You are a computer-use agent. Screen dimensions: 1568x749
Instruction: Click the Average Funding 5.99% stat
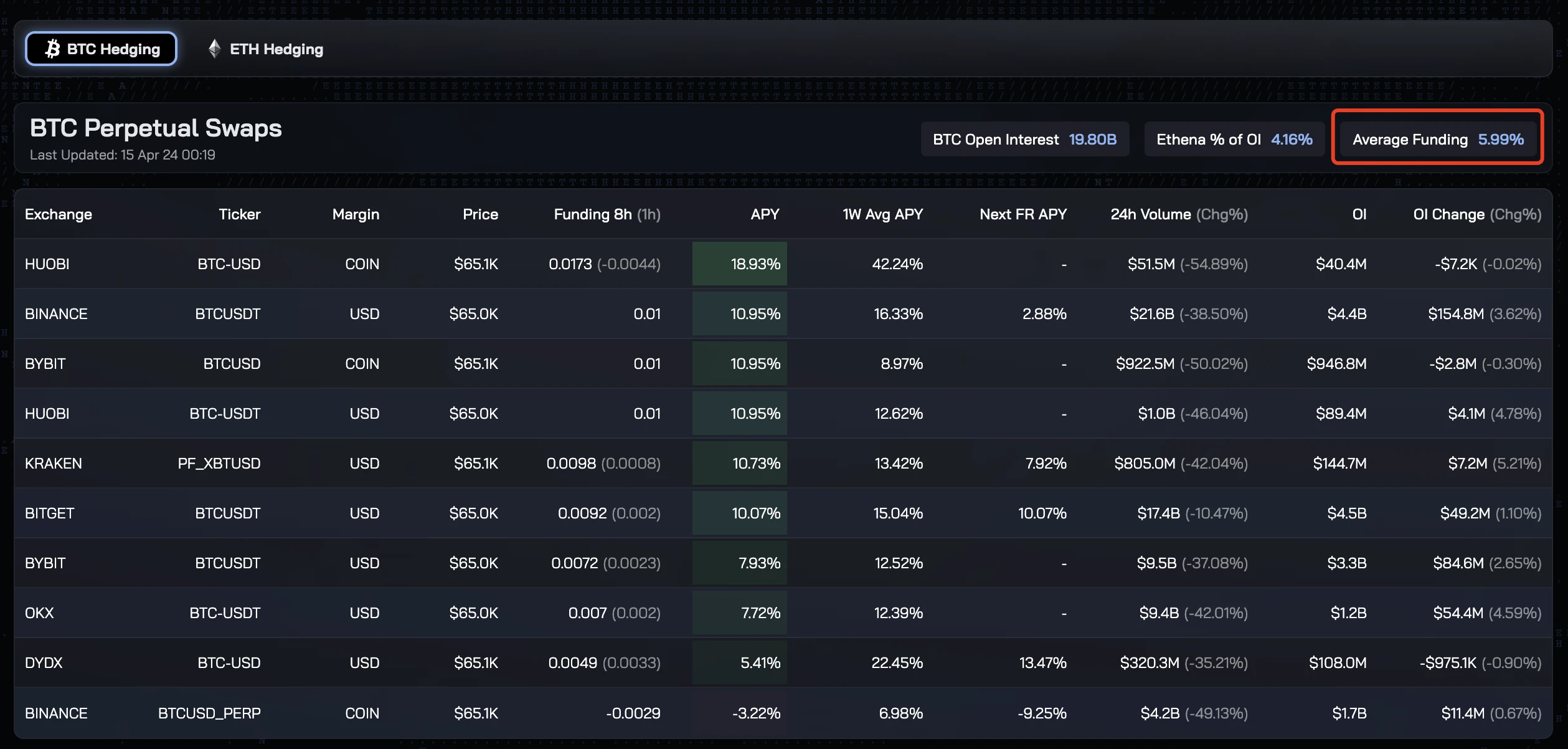coord(1437,139)
